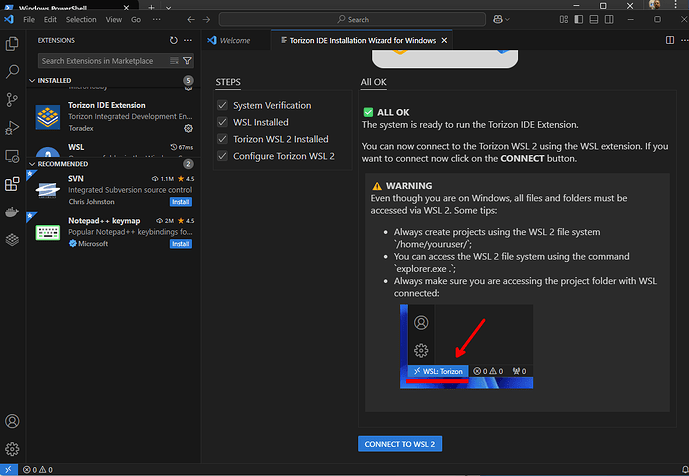The width and height of the screenshot is (689, 476).
Task: Open the Explorer view in activity bar
Action: point(13,44)
